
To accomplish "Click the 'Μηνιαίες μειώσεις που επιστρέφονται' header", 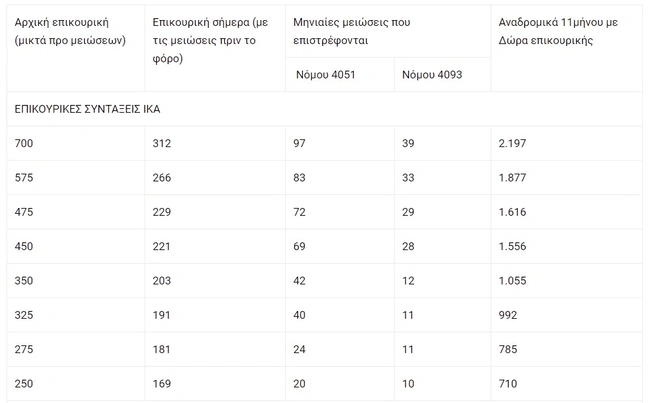I will point(353,31).
